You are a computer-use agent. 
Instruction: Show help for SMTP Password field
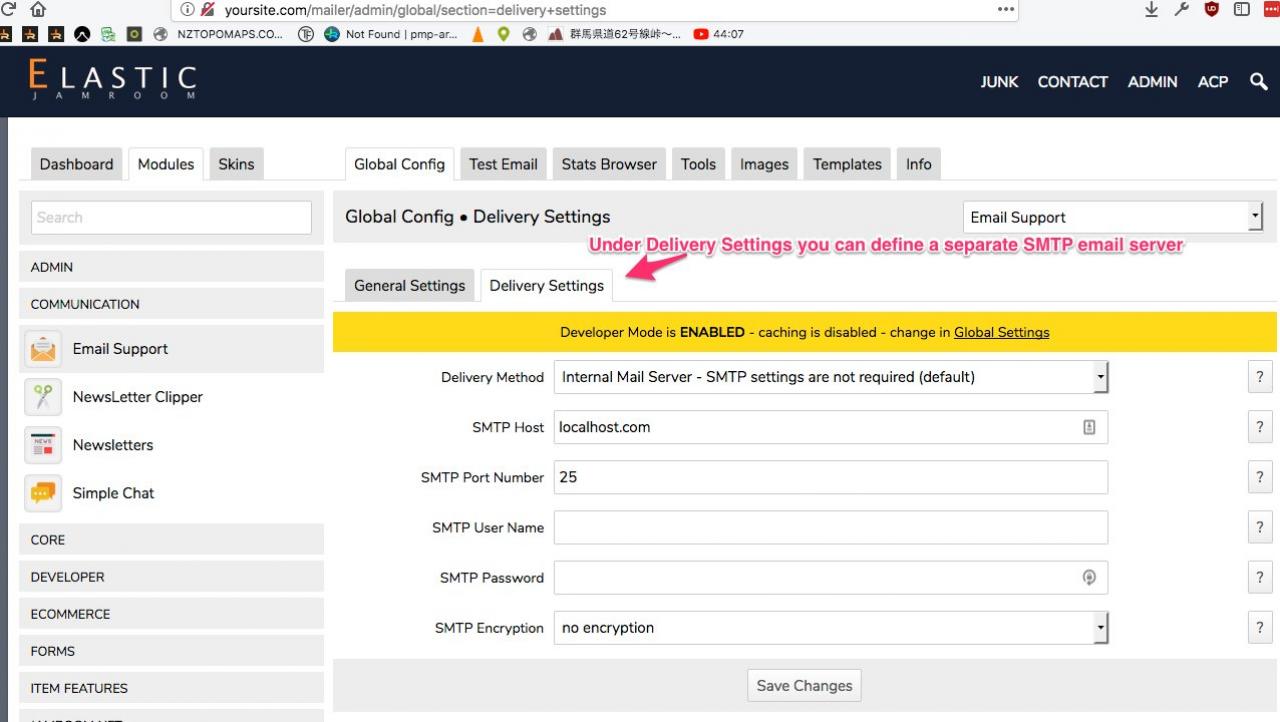[1259, 578]
